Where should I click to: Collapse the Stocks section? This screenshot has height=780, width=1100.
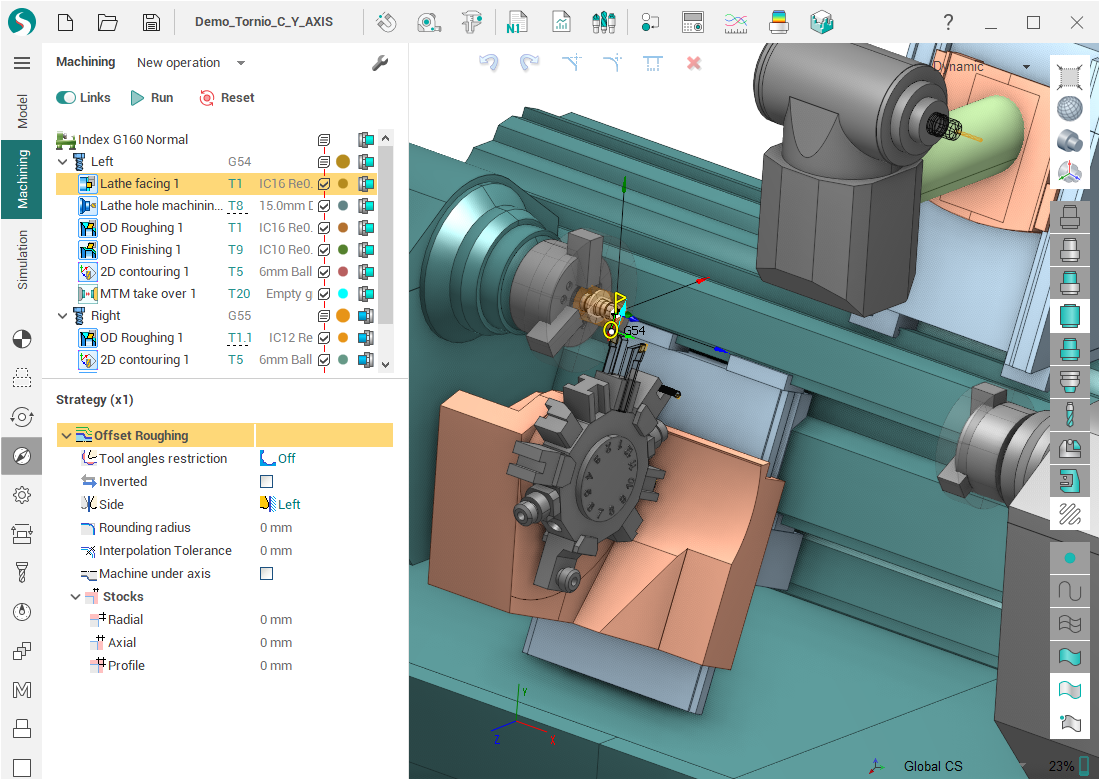(x=76, y=597)
